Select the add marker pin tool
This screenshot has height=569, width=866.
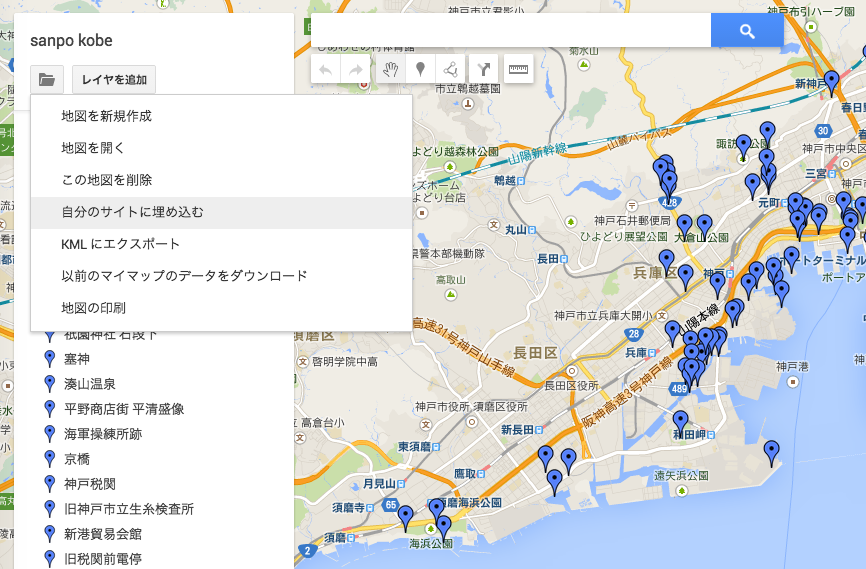(x=420, y=69)
